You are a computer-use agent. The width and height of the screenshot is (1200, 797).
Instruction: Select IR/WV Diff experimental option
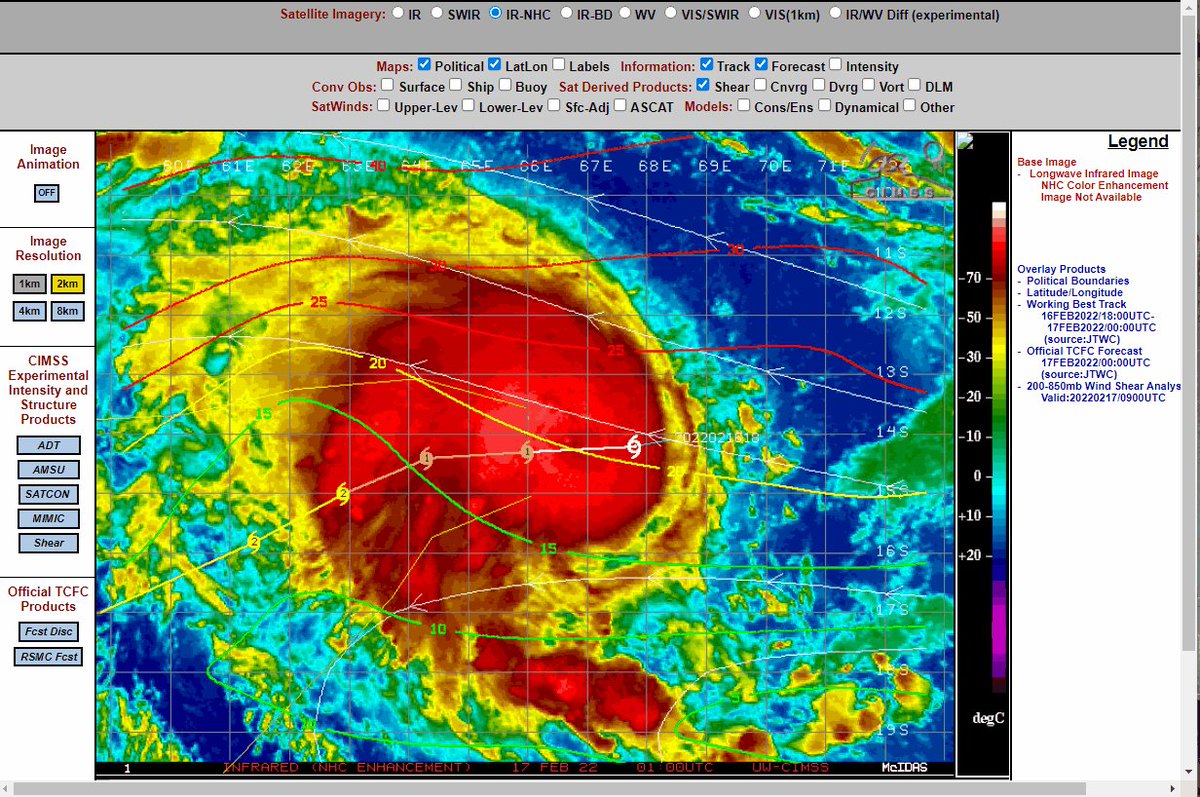coord(834,14)
